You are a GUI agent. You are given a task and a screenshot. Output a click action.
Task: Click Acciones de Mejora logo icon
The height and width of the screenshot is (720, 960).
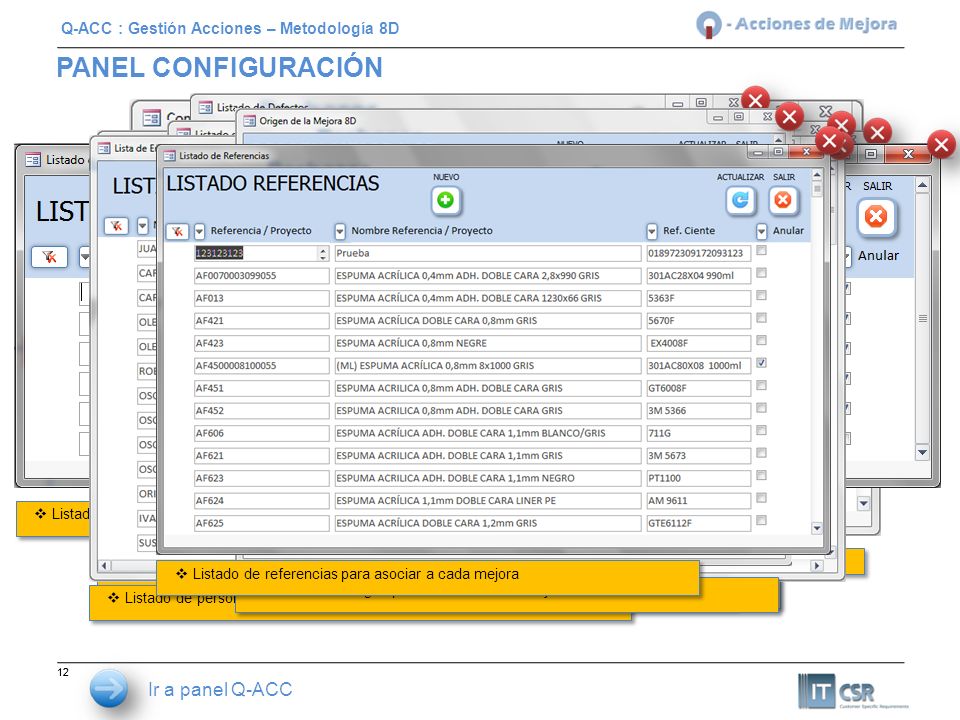(708, 25)
